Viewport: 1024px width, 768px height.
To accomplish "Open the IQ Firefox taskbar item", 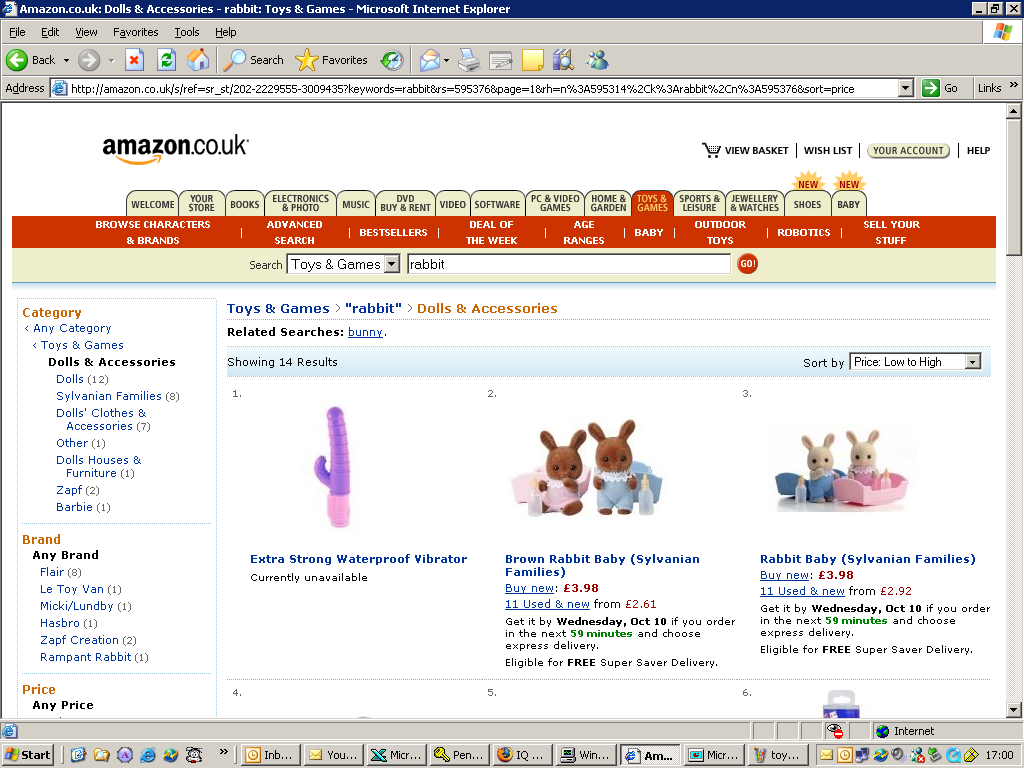I will point(522,755).
